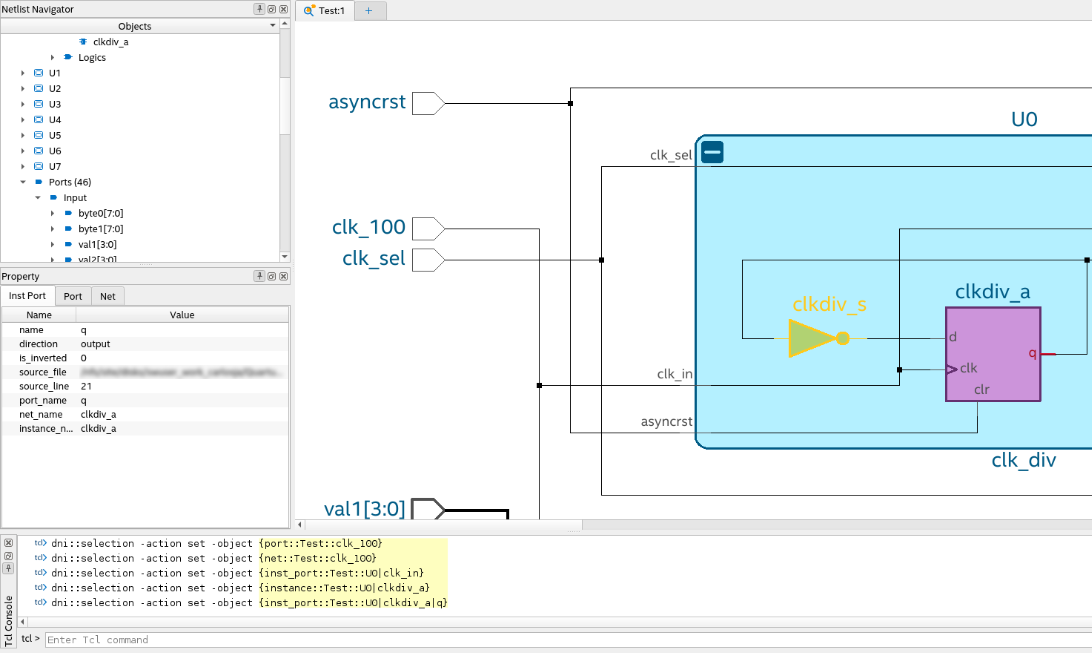Switch to the Port property tab
Viewport: 1092px width, 653px height.
click(x=73, y=296)
